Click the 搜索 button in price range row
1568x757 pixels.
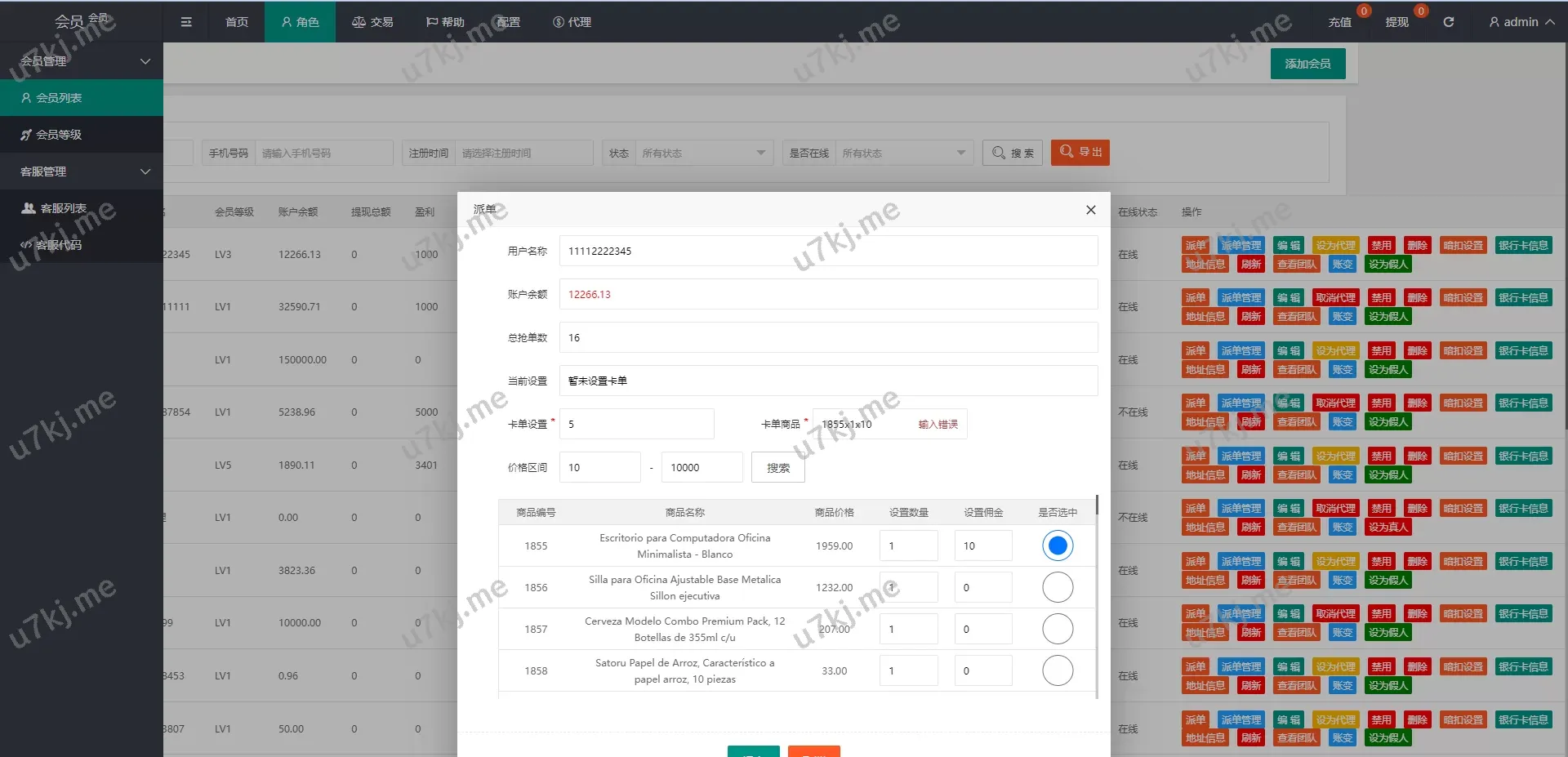tap(777, 468)
